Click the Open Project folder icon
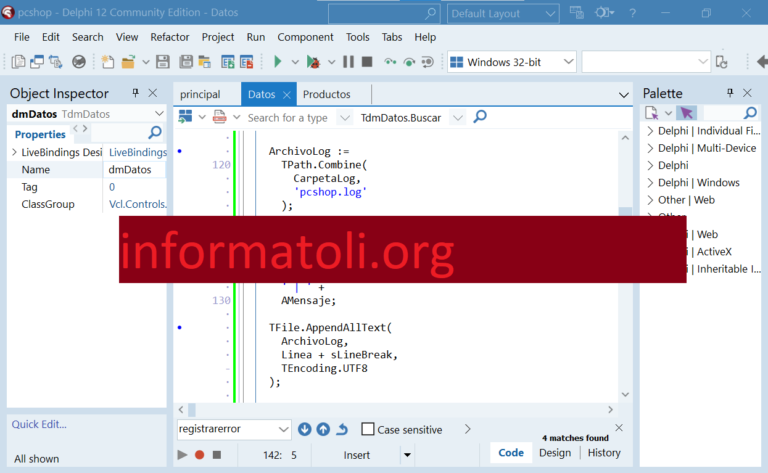768x473 pixels. coord(204,62)
